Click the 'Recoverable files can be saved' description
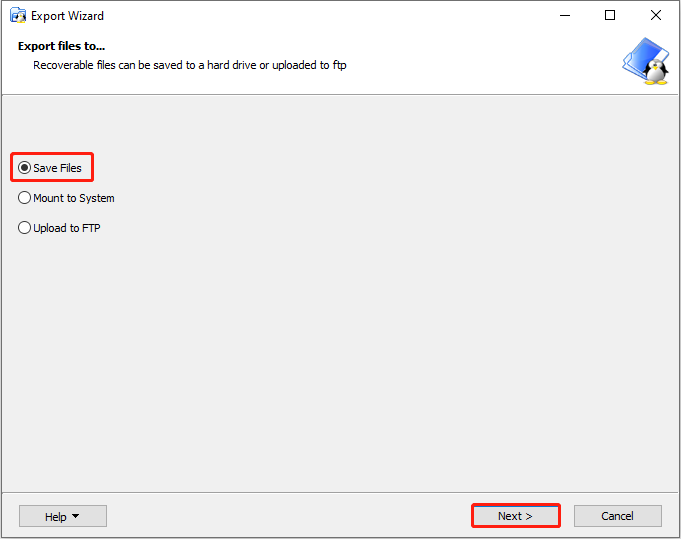The height and width of the screenshot is (539, 681). coord(190,65)
